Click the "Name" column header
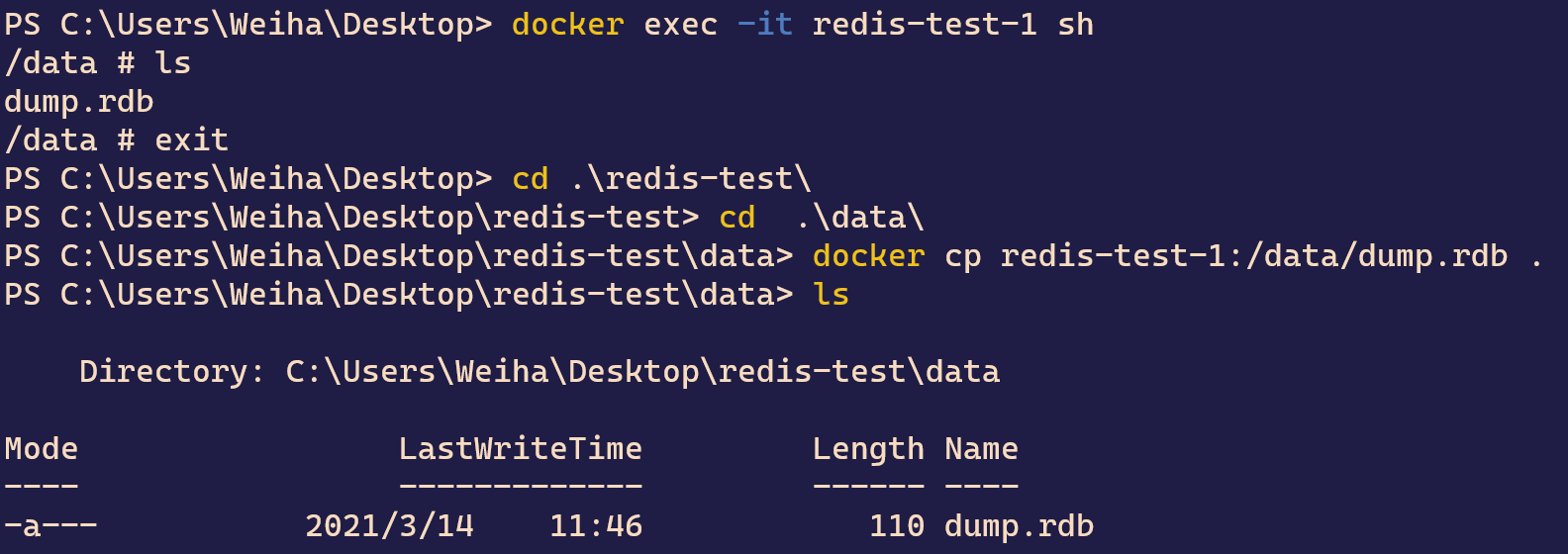The width and height of the screenshot is (1568, 554). coord(981,449)
